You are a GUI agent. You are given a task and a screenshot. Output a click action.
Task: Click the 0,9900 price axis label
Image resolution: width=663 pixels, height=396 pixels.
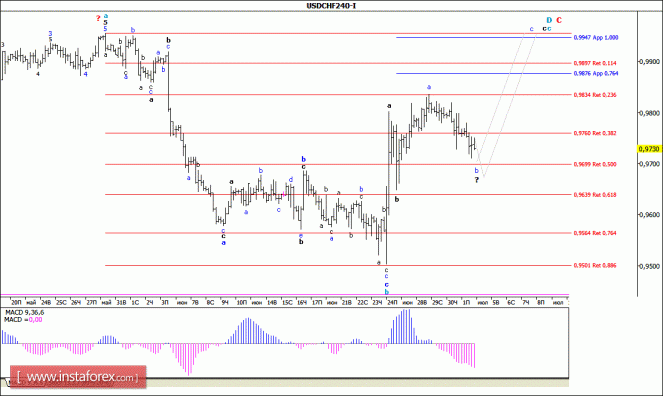tap(649, 62)
